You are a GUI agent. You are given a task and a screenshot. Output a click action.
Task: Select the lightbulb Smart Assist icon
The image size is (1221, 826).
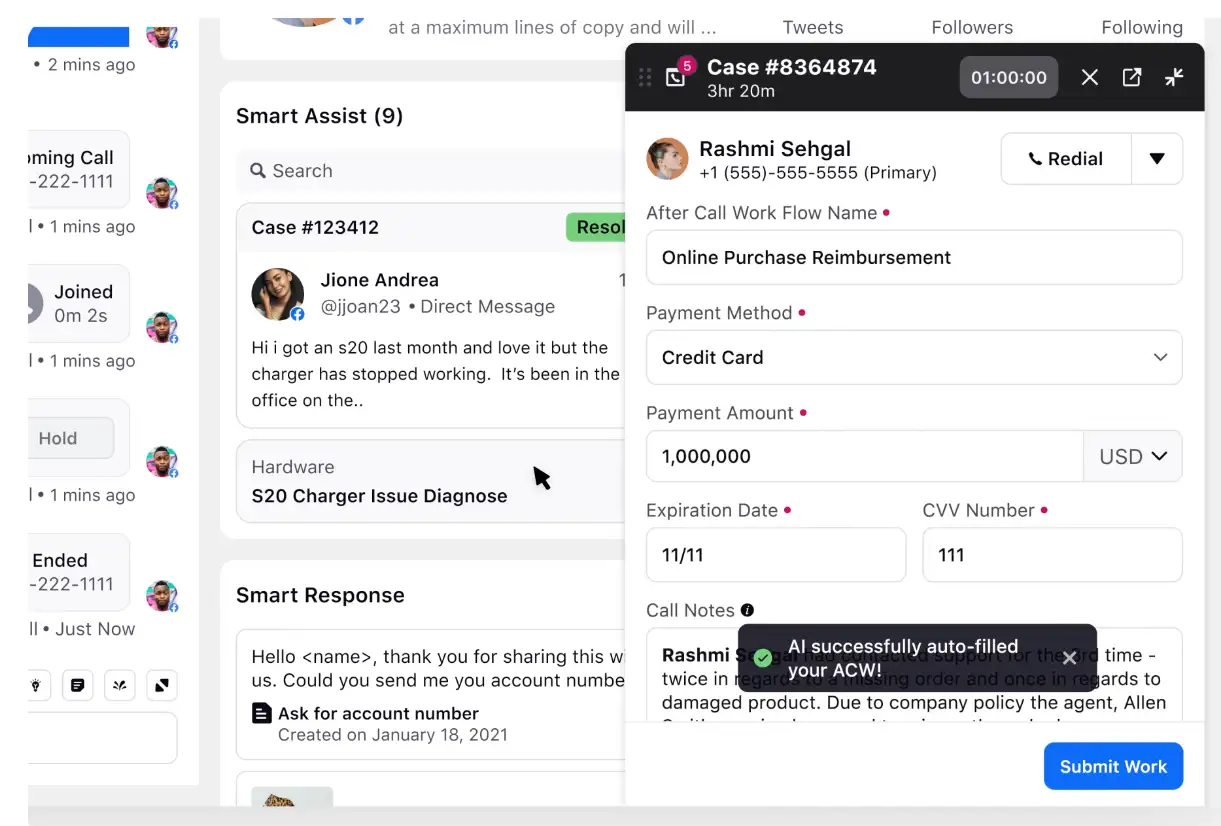(36, 685)
